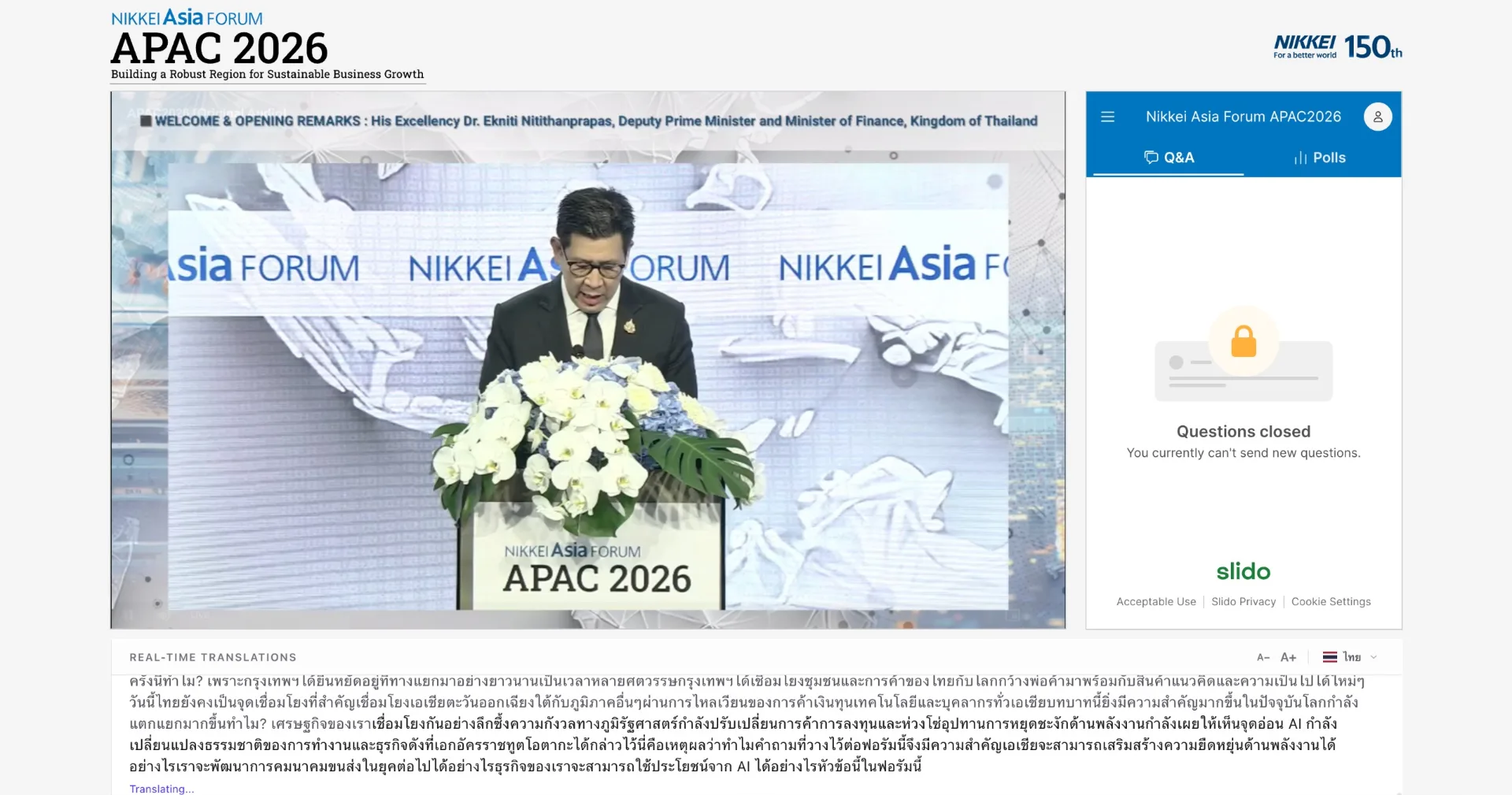This screenshot has height=795, width=1512.
Task: Open Cookie Settings link
Action: (1331, 601)
